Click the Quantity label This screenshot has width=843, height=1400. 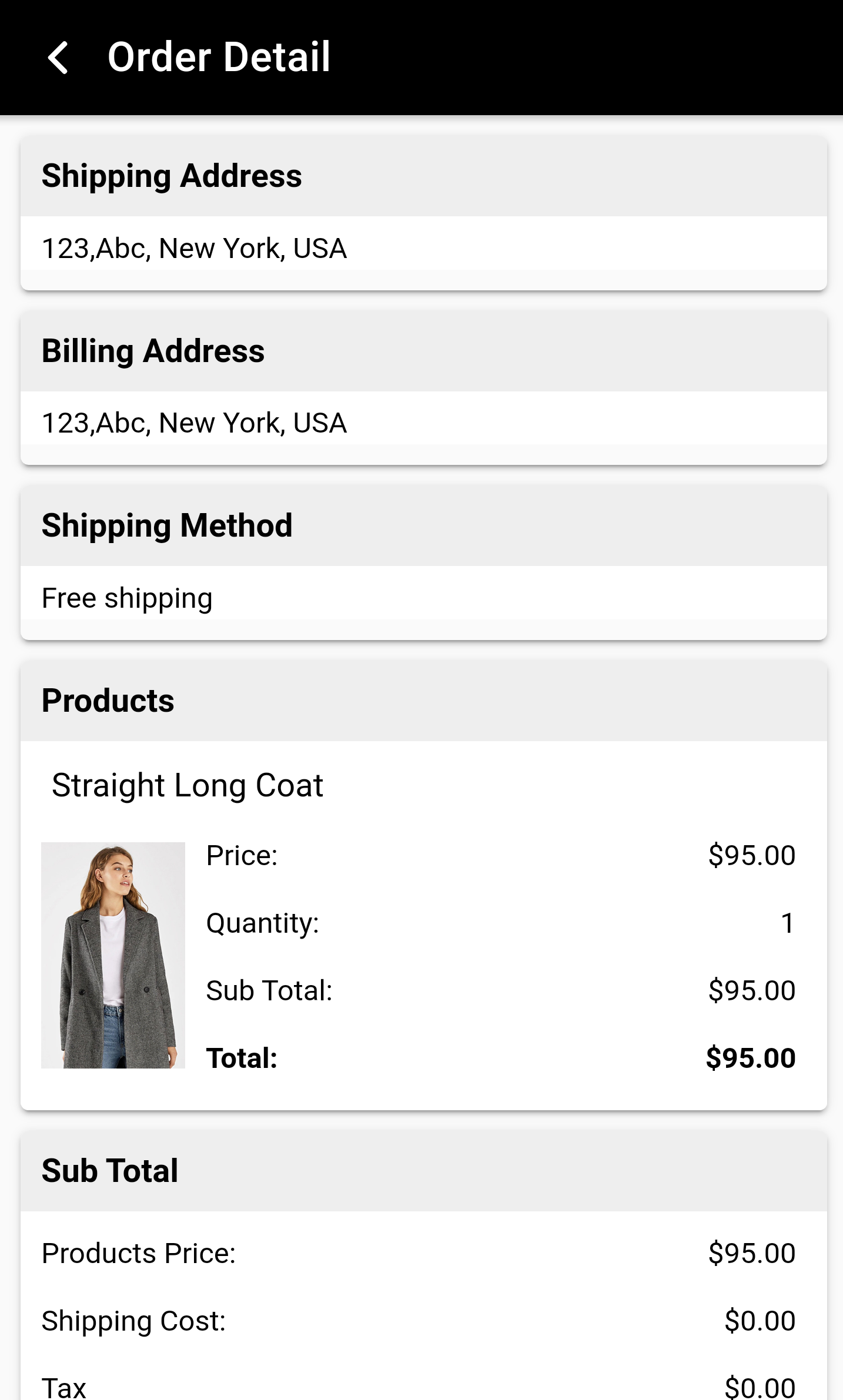(262, 923)
